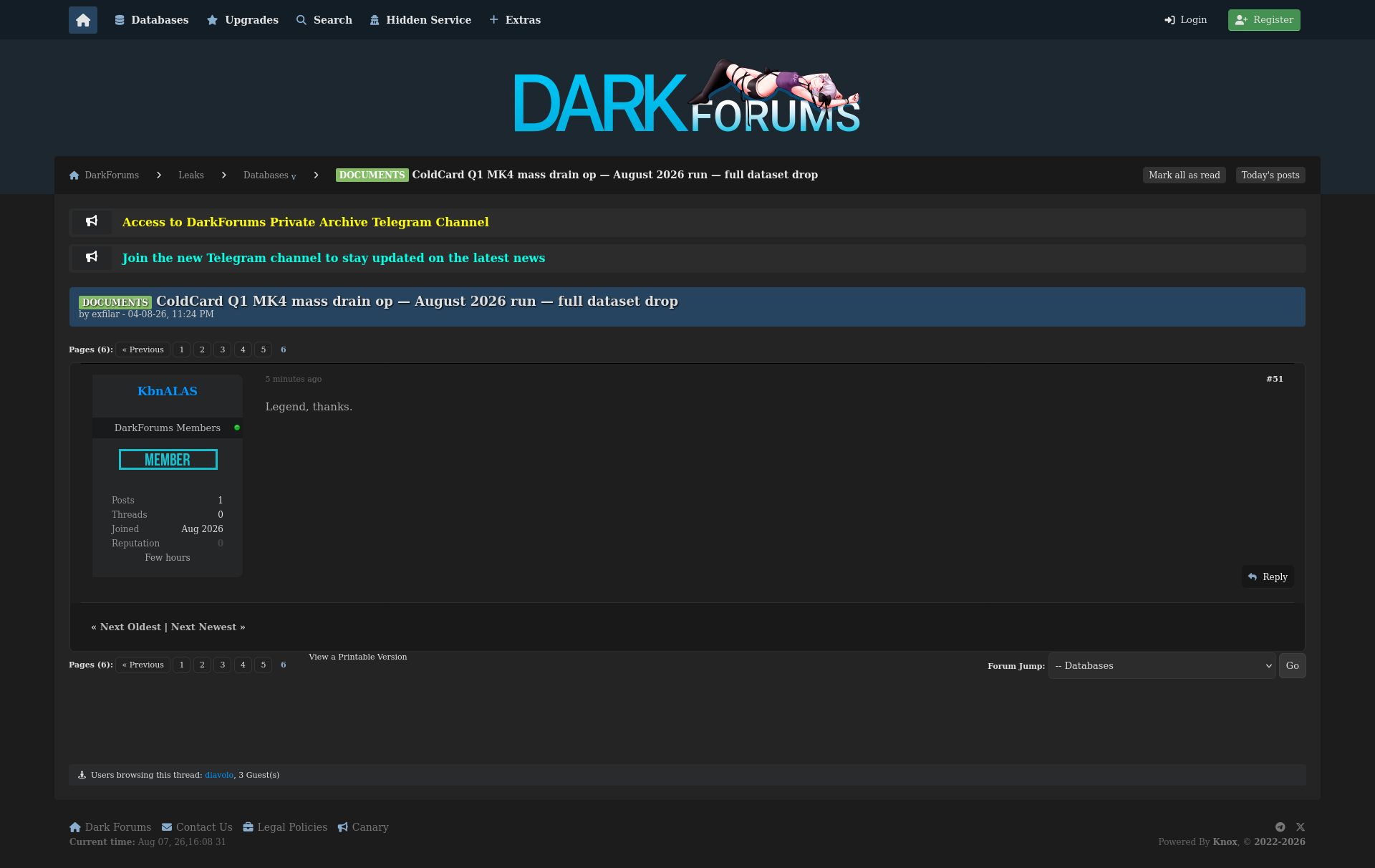The image size is (1375, 868).
Task: Click the 'DarkForums Members' group label
Action: (x=168, y=428)
